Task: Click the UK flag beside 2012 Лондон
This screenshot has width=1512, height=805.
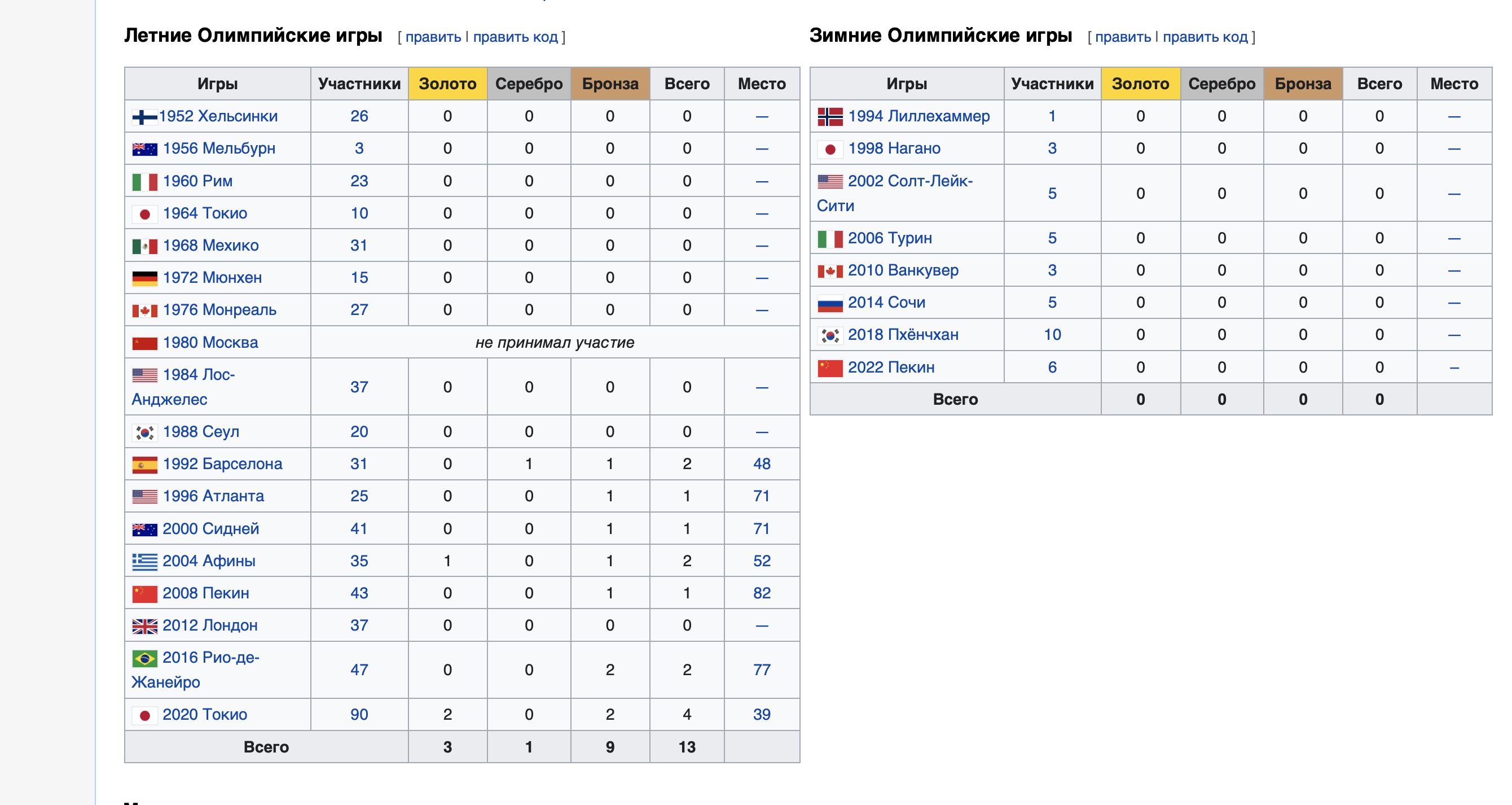Action: click(144, 627)
